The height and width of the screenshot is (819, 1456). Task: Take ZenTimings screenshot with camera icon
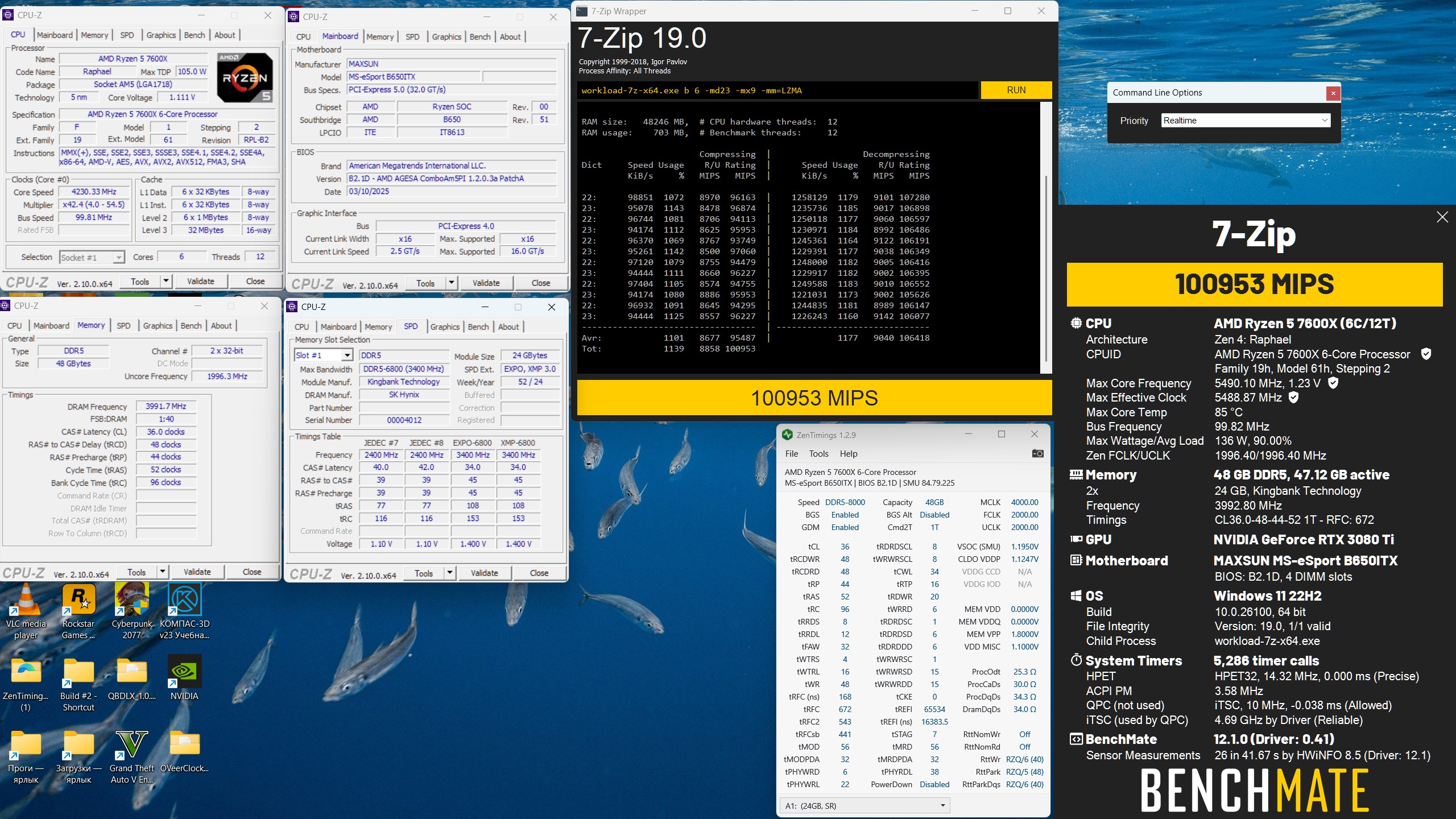(1037, 453)
